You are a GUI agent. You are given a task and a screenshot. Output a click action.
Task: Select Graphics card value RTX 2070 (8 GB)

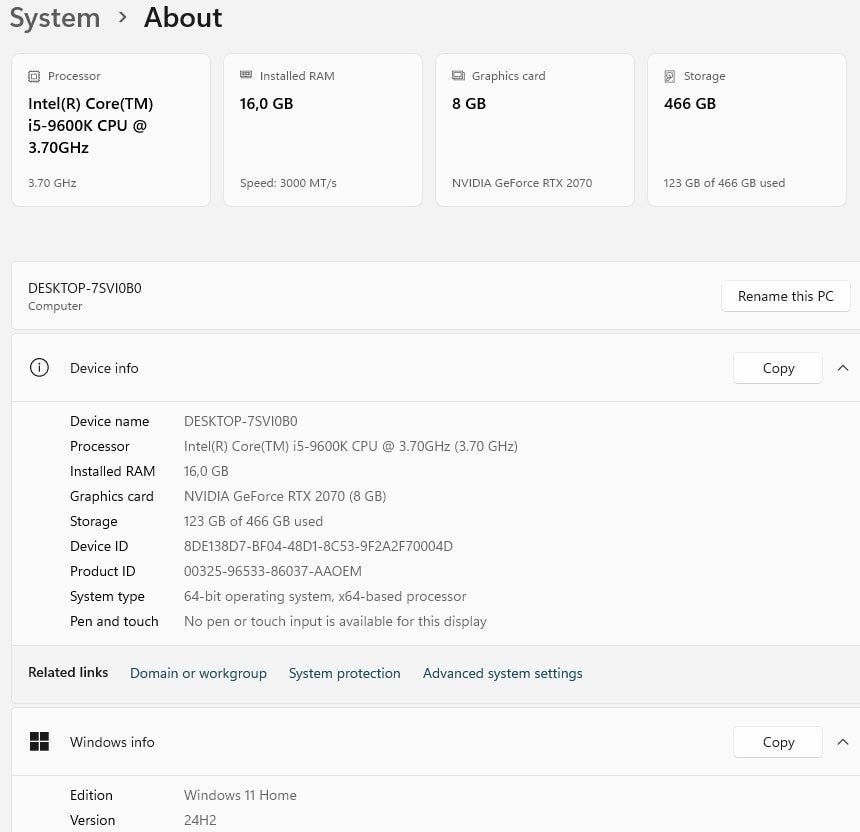tap(285, 496)
